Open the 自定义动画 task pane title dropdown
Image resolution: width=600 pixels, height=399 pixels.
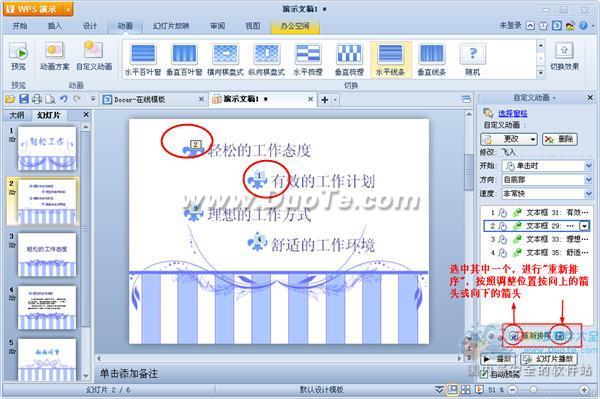[554, 98]
